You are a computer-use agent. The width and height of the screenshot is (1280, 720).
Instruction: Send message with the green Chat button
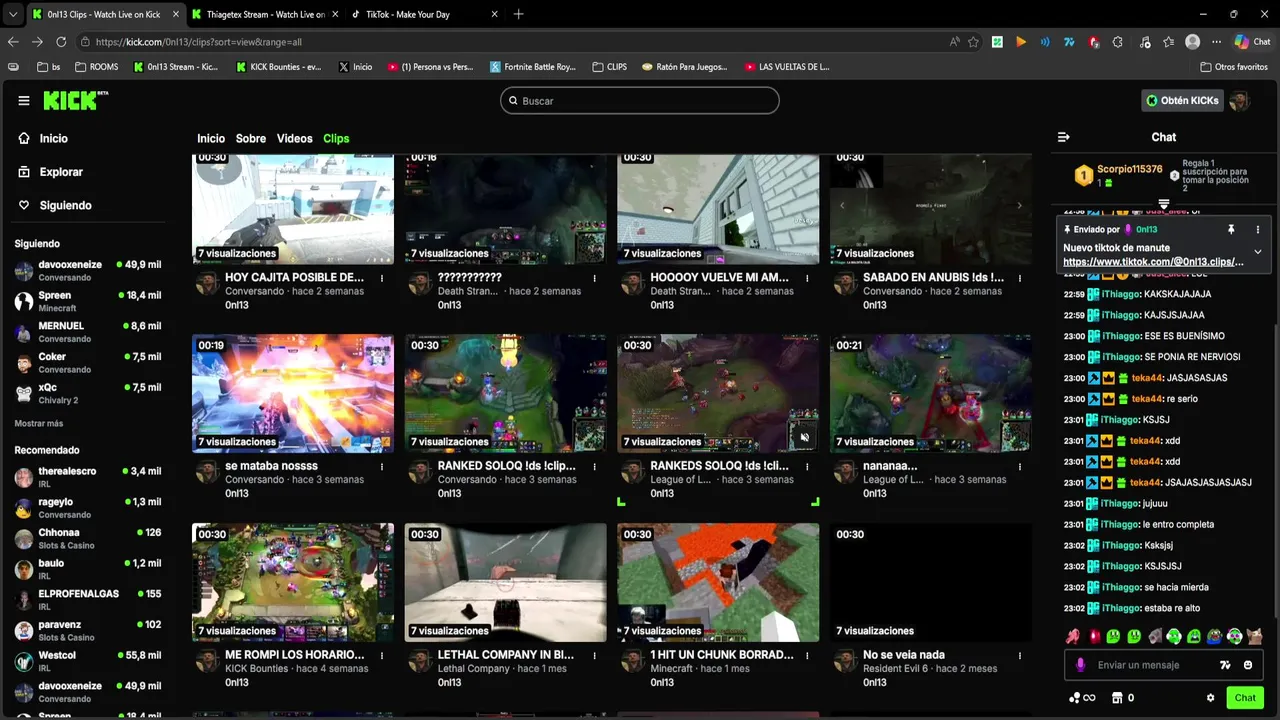1245,698
